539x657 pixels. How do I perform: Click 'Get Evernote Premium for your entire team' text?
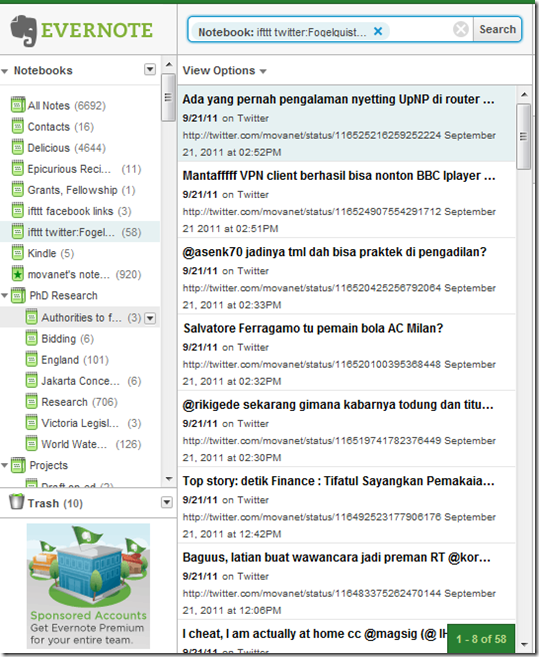pos(87,634)
